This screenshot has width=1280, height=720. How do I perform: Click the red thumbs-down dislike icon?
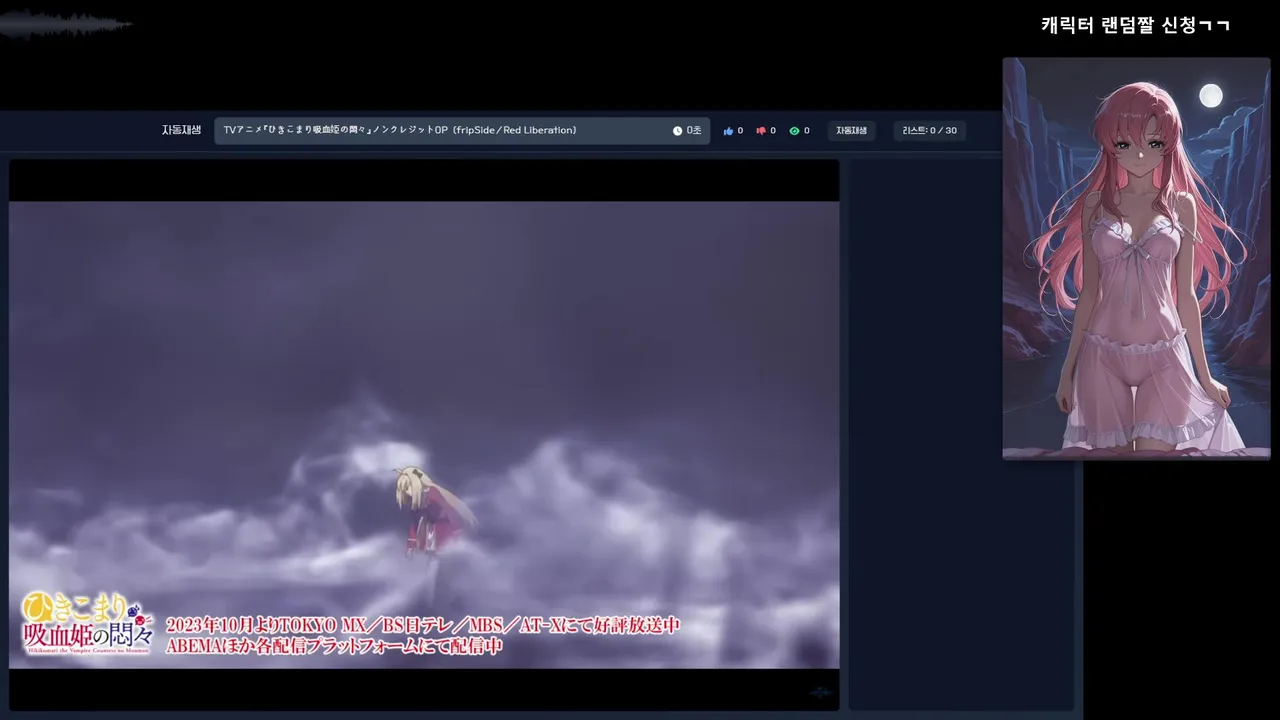point(761,131)
